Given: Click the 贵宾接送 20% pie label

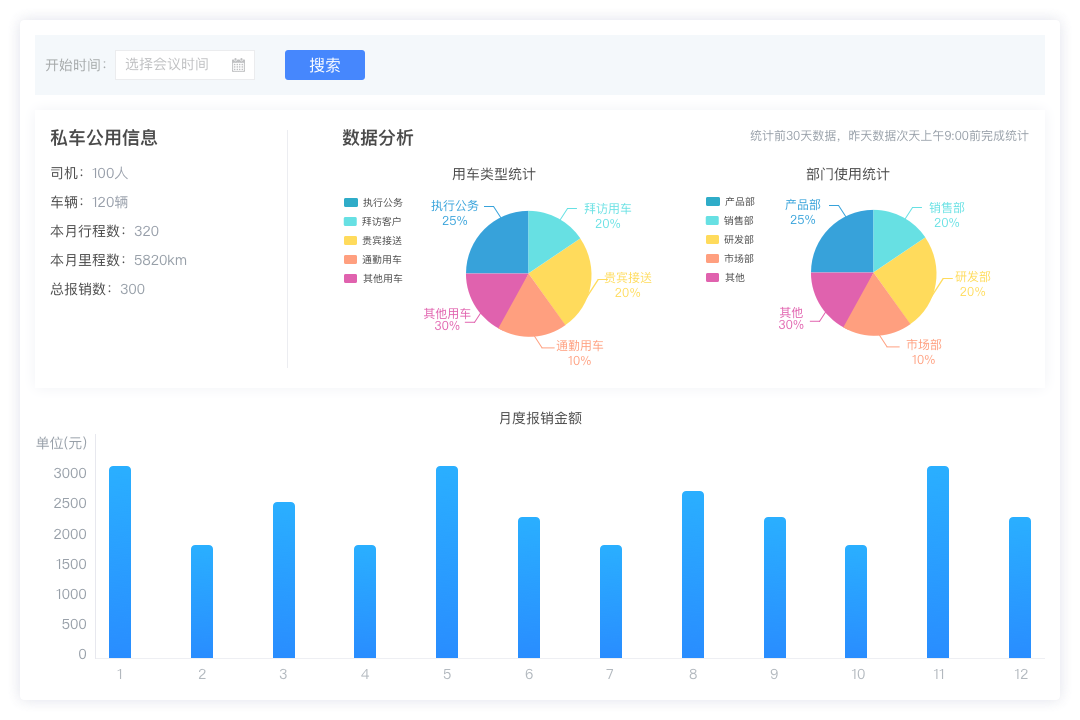Looking at the screenshot, I should click(627, 285).
